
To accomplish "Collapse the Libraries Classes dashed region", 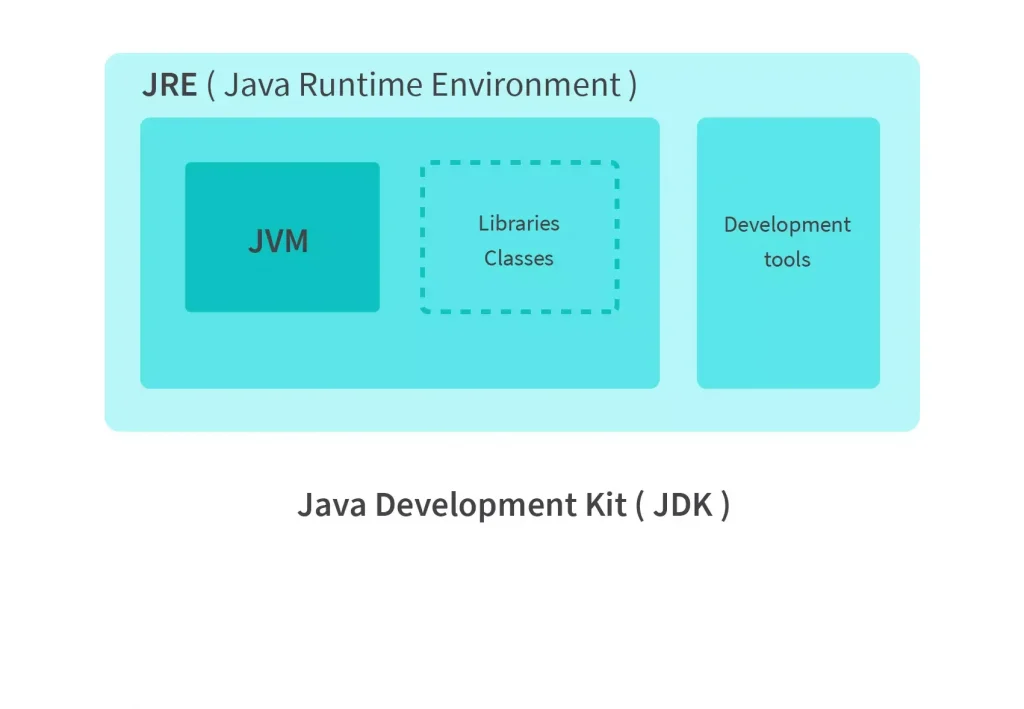I will [519, 238].
